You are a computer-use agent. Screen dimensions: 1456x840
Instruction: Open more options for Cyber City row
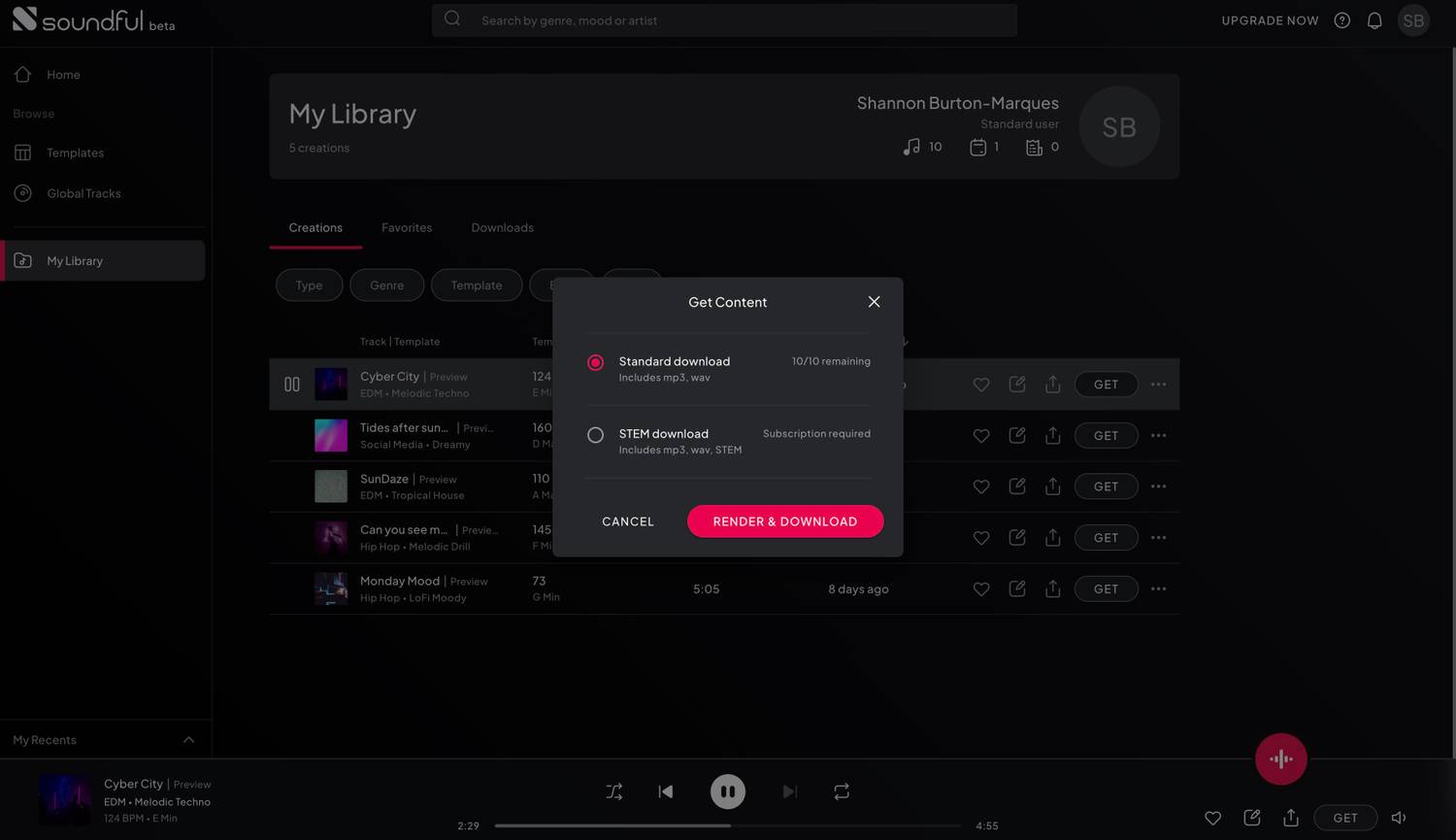coord(1158,385)
